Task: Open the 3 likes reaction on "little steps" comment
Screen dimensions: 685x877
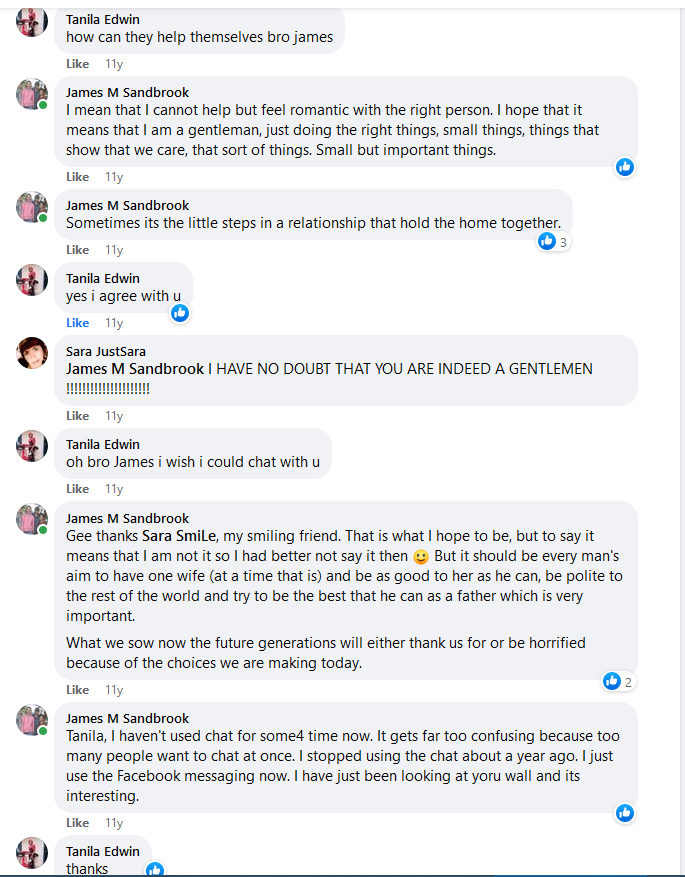Action: [x=553, y=241]
